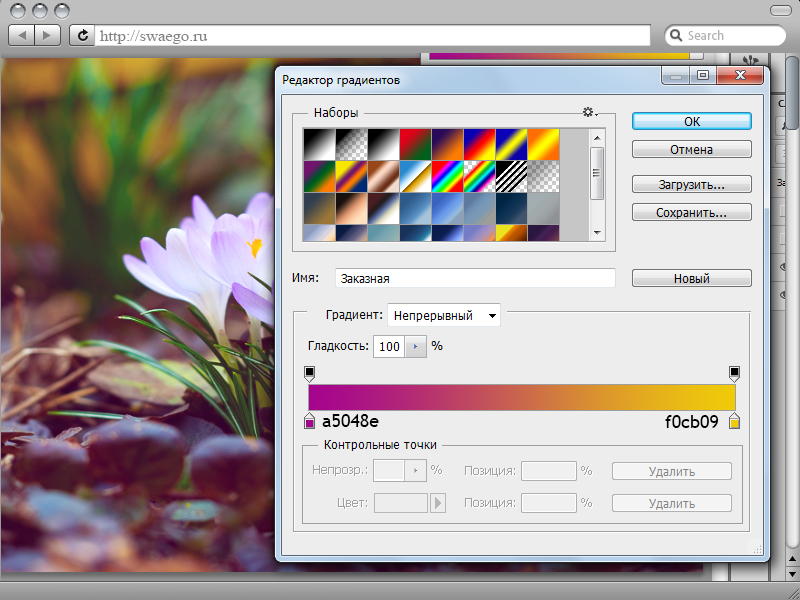Click the Гладкость value field 100
This screenshot has width=800, height=600.
389,346
